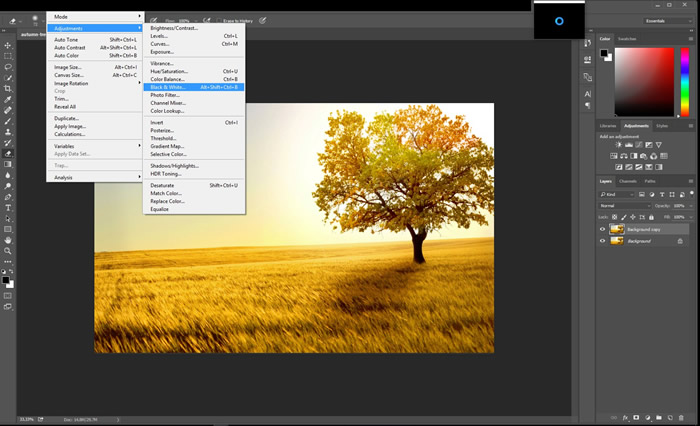Select the Horizontal Type tool
This screenshot has width=700, height=426.
pyautogui.click(x=8, y=208)
